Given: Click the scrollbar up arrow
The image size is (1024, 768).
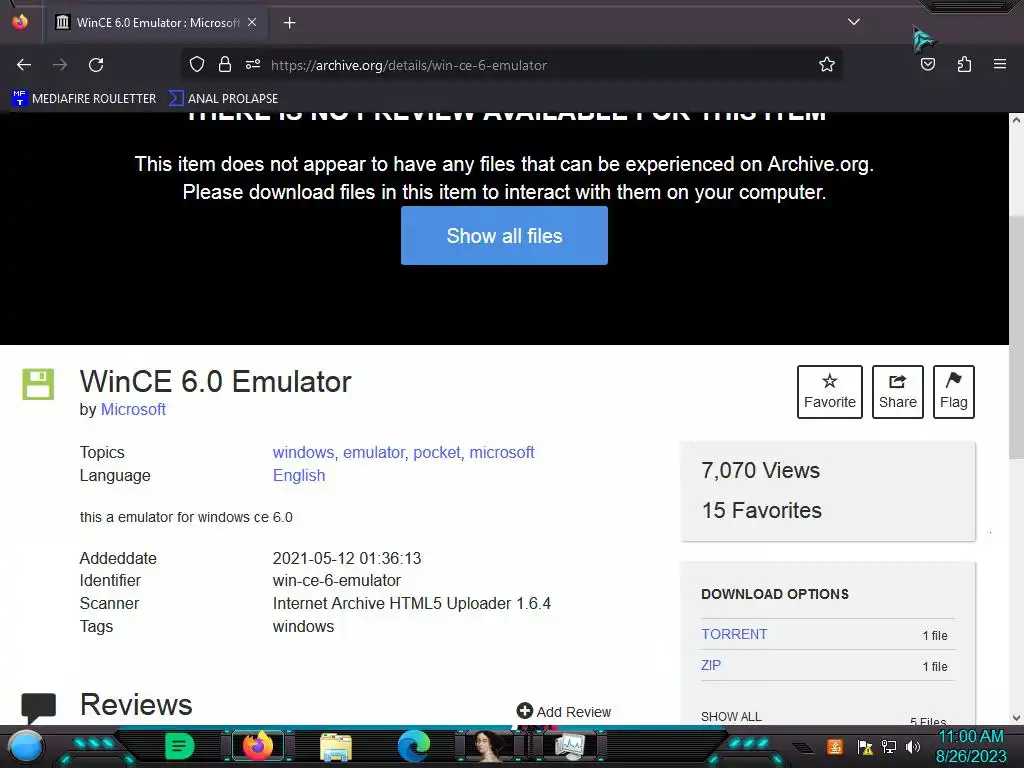Looking at the screenshot, I should click(1016, 120).
